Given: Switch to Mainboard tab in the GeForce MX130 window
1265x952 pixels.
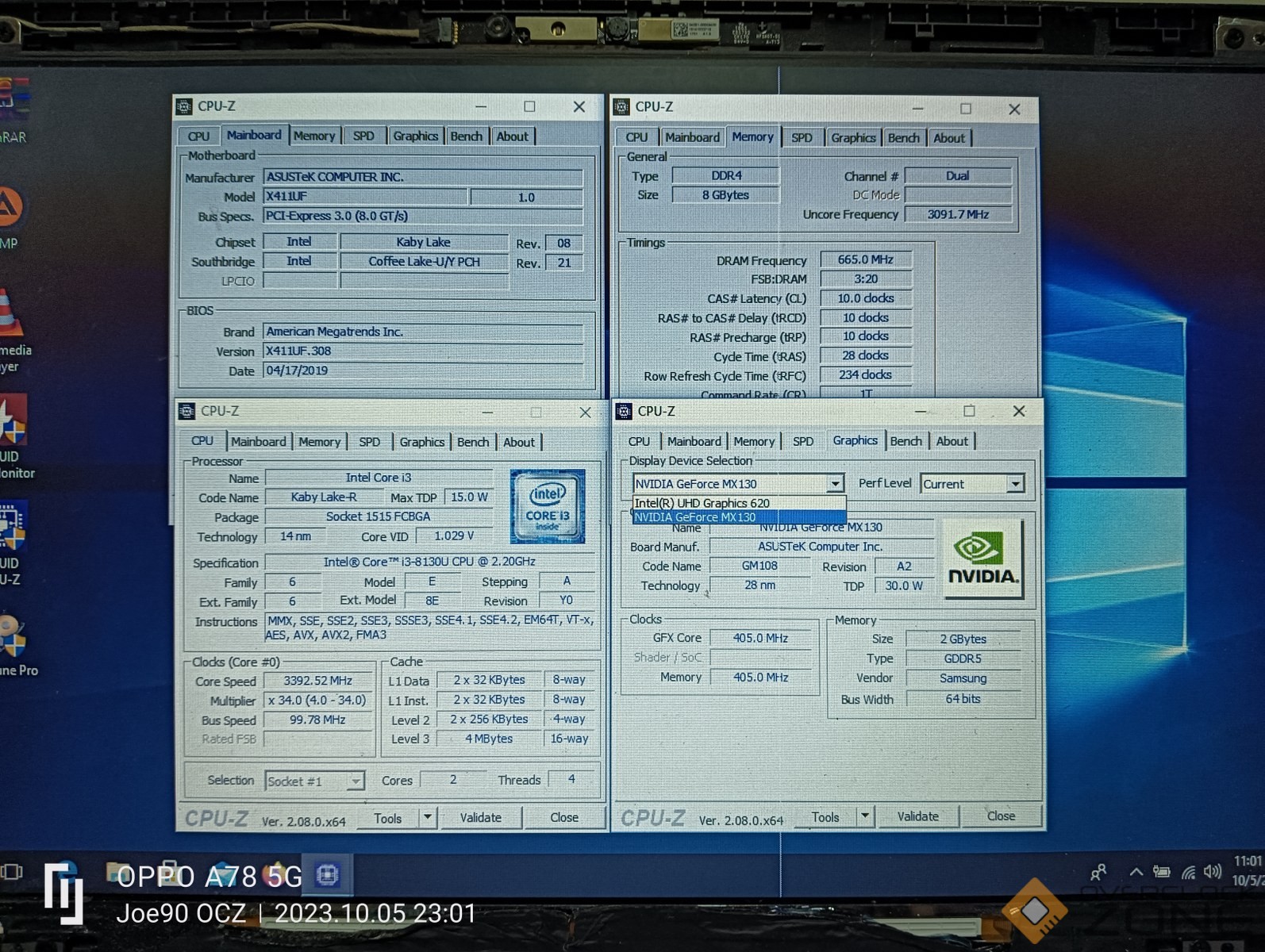Looking at the screenshot, I should coord(694,441).
